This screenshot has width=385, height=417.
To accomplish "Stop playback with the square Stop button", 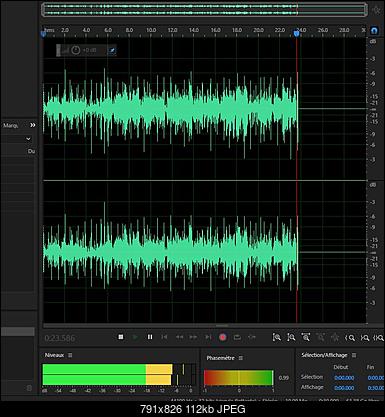I will pyautogui.click(x=121, y=337).
